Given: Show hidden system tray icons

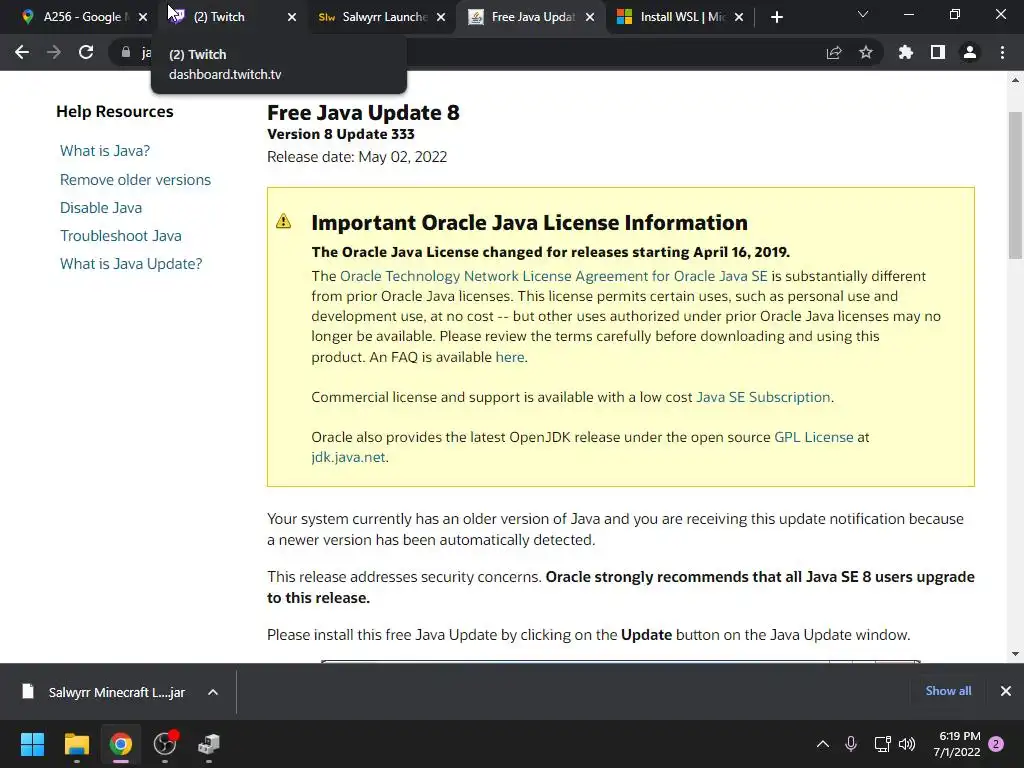Looking at the screenshot, I should [823, 744].
